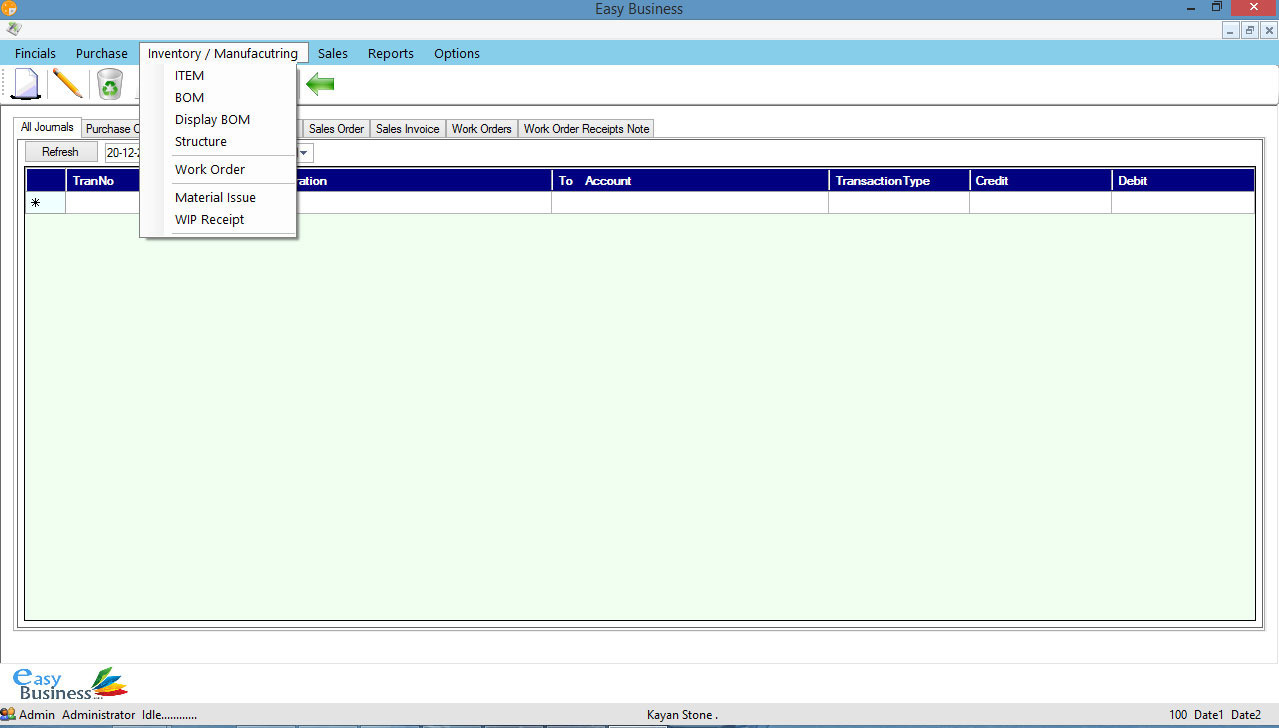Click the To Account column header

[x=690, y=181]
